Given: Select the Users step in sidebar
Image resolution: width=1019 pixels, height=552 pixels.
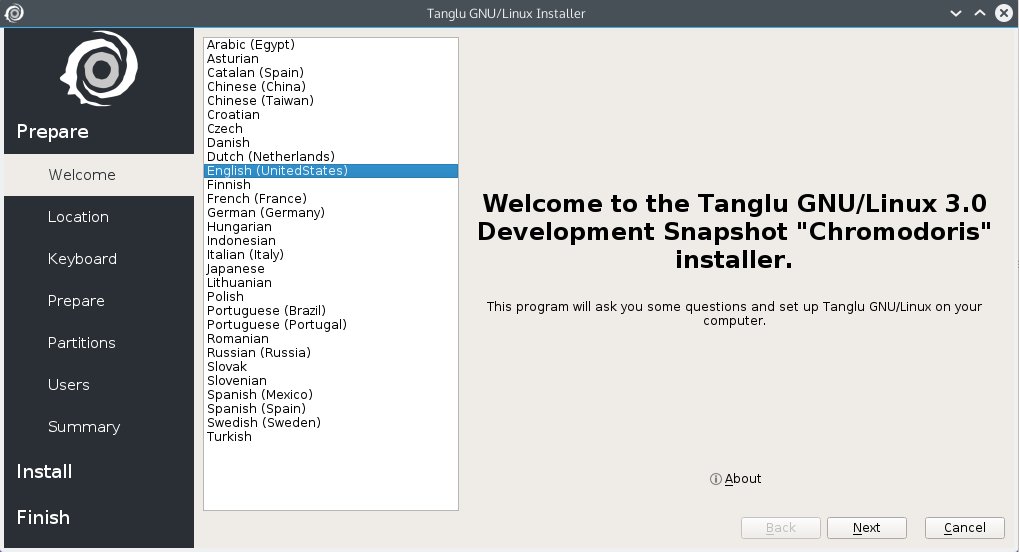Looking at the screenshot, I should [99, 385].
